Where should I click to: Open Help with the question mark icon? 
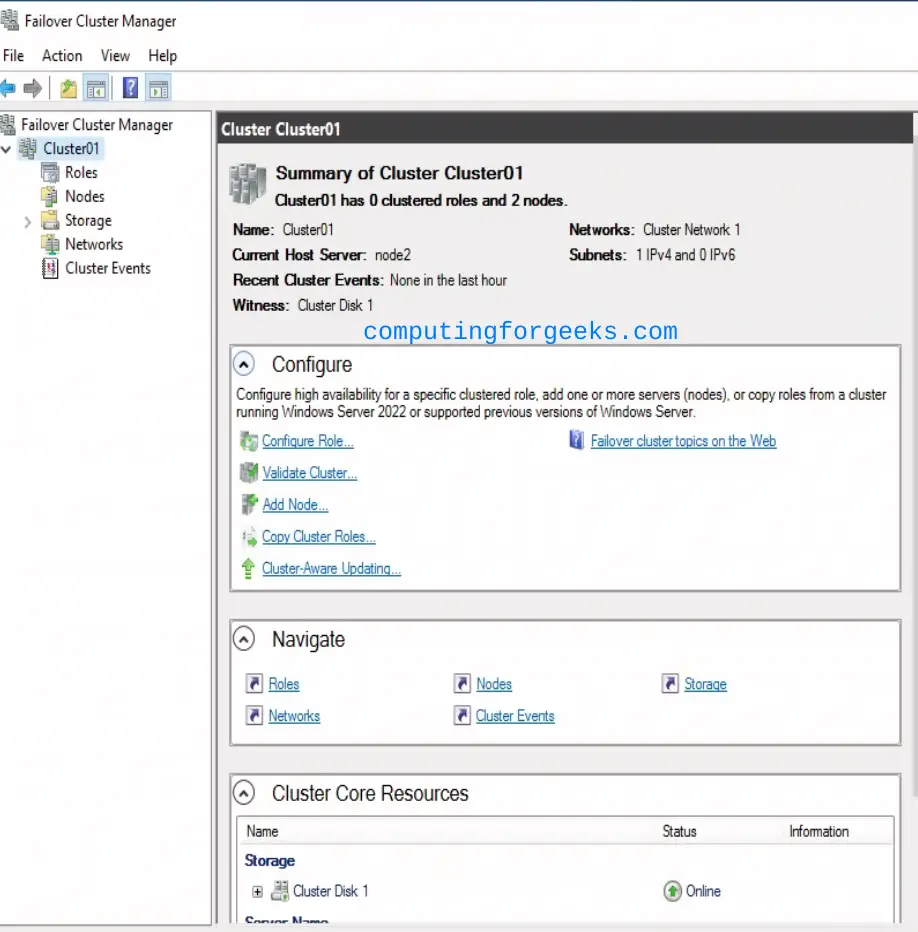coord(130,88)
